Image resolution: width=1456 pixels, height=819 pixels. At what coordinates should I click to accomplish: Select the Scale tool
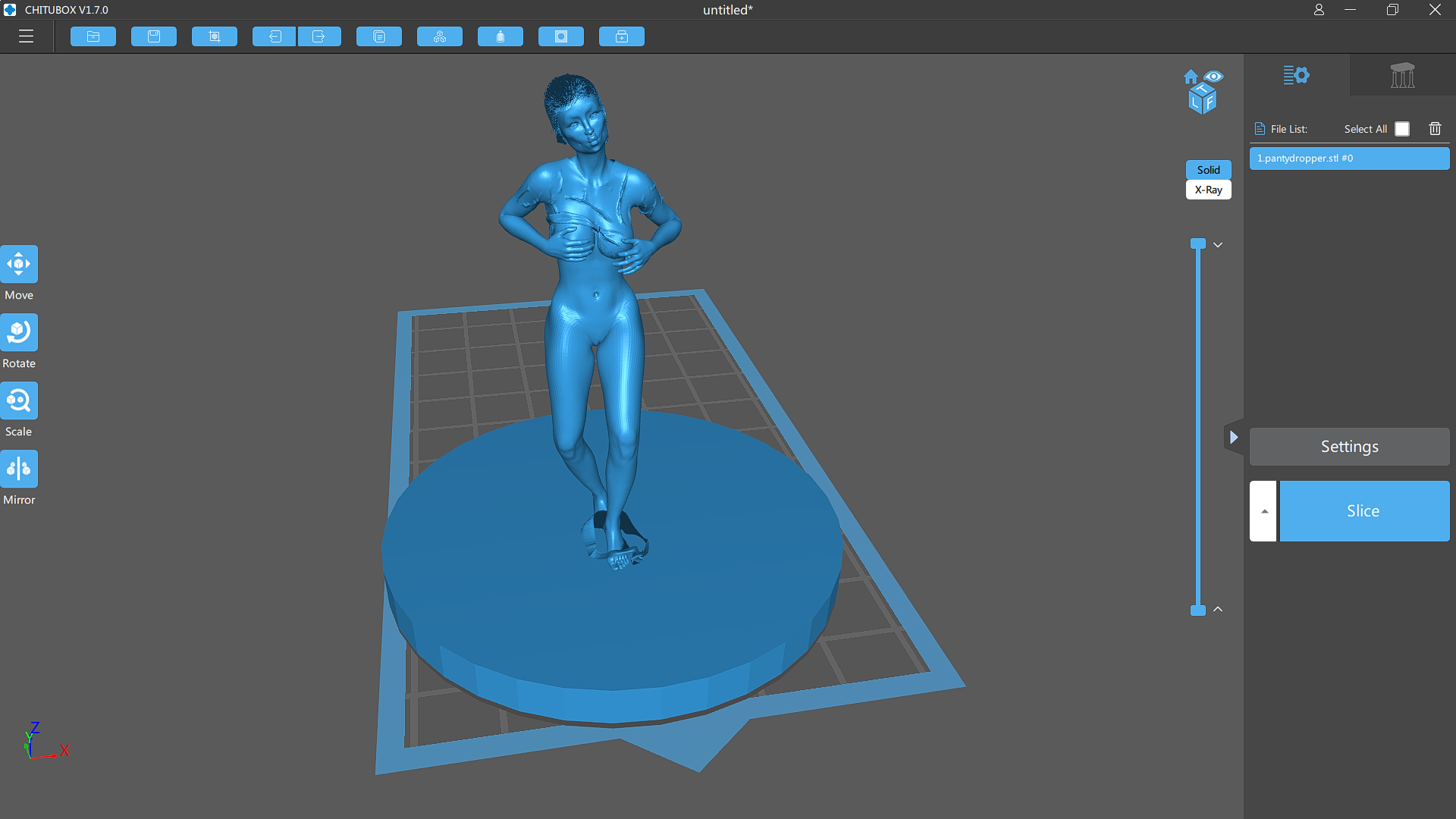click(x=19, y=400)
